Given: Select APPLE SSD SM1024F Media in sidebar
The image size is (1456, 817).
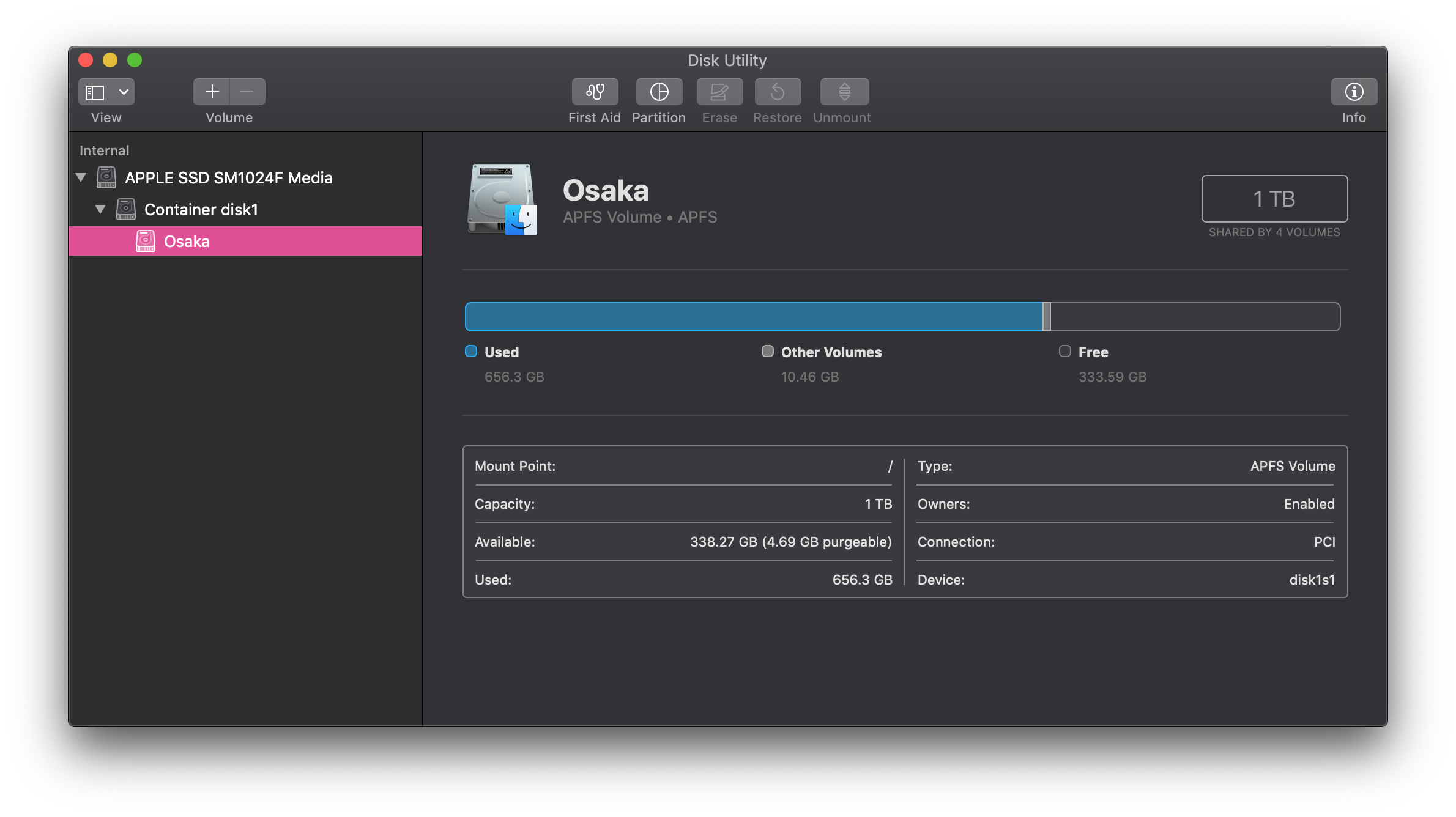Looking at the screenshot, I should pyautogui.click(x=228, y=178).
